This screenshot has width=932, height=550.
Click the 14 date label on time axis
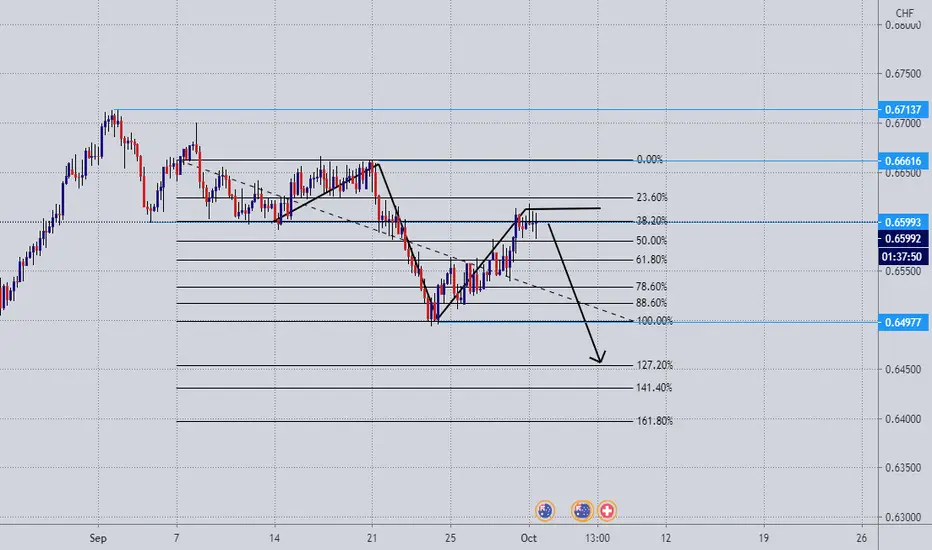pyautogui.click(x=274, y=538)
